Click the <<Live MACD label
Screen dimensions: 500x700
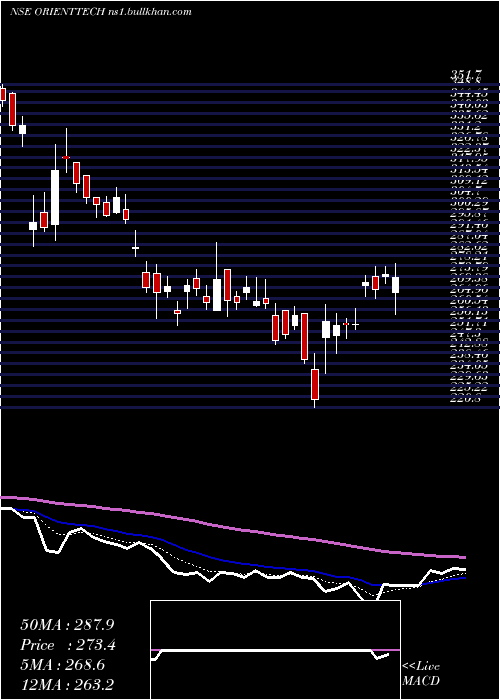tap(421, 673)
